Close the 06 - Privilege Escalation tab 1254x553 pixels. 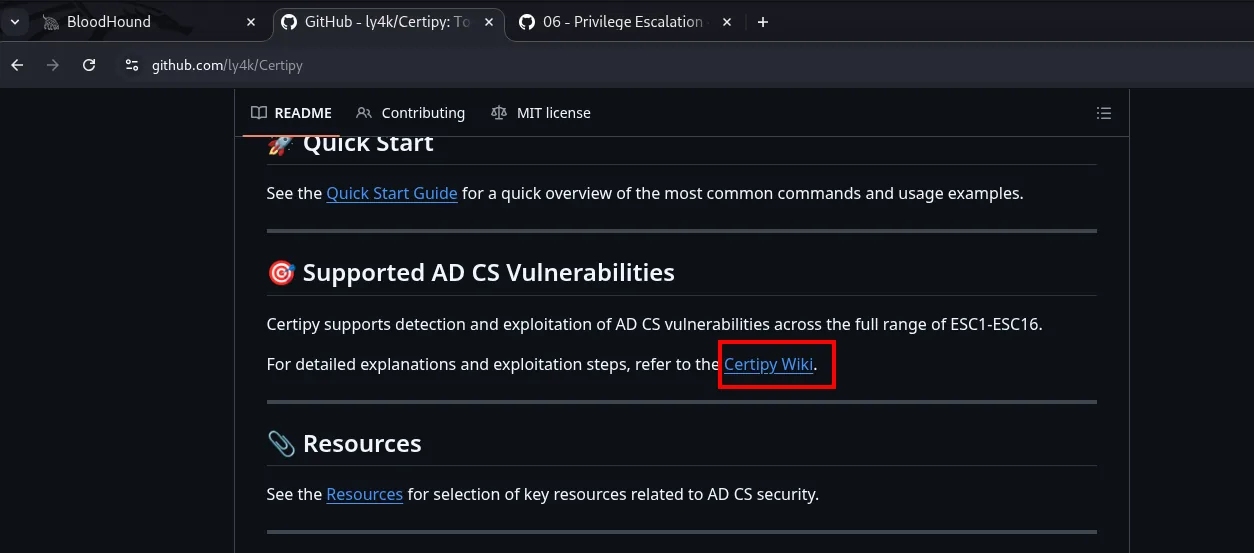[727, 22]
